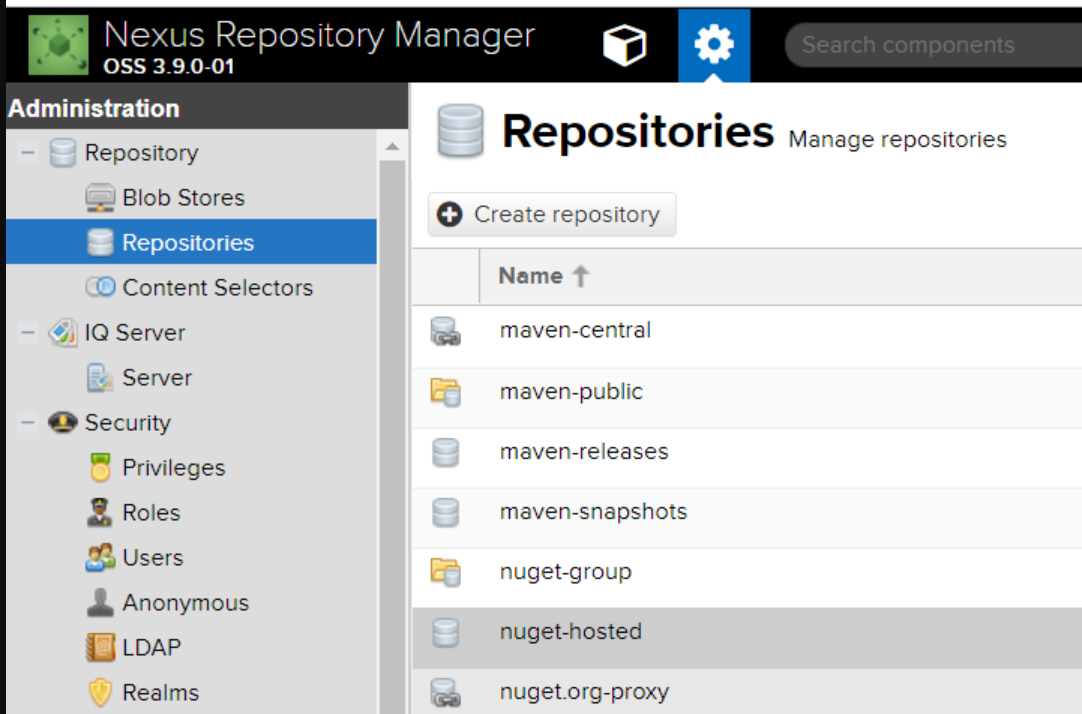Screen dimensions: 1082x714
Task: Click the Privileges medal icon
Action: click(x=100, y=467)
